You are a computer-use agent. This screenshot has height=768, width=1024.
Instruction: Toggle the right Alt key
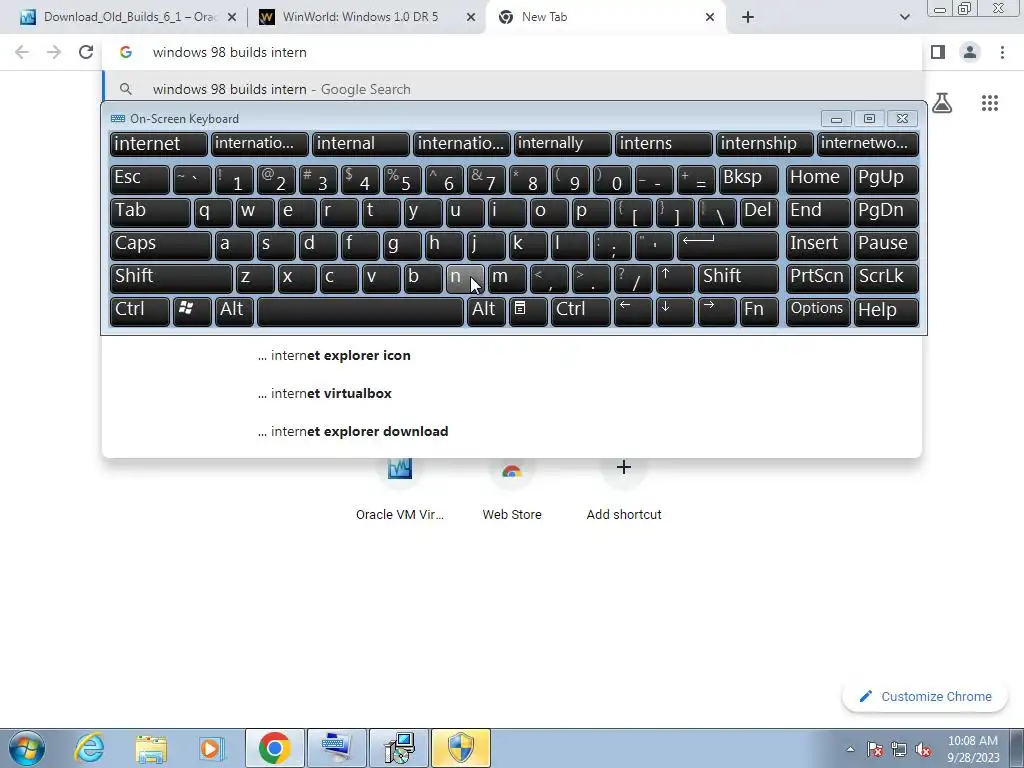pyautogui.click(x=486, y=311)
